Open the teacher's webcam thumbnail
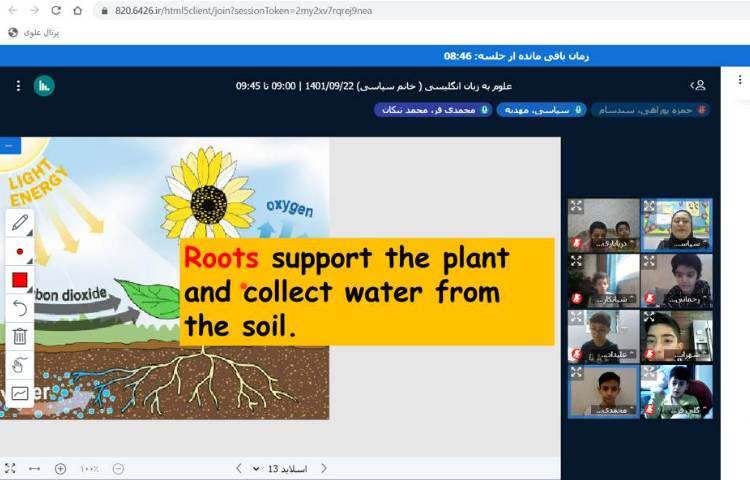Screen dimensions: 750x480 coord(677,224)
